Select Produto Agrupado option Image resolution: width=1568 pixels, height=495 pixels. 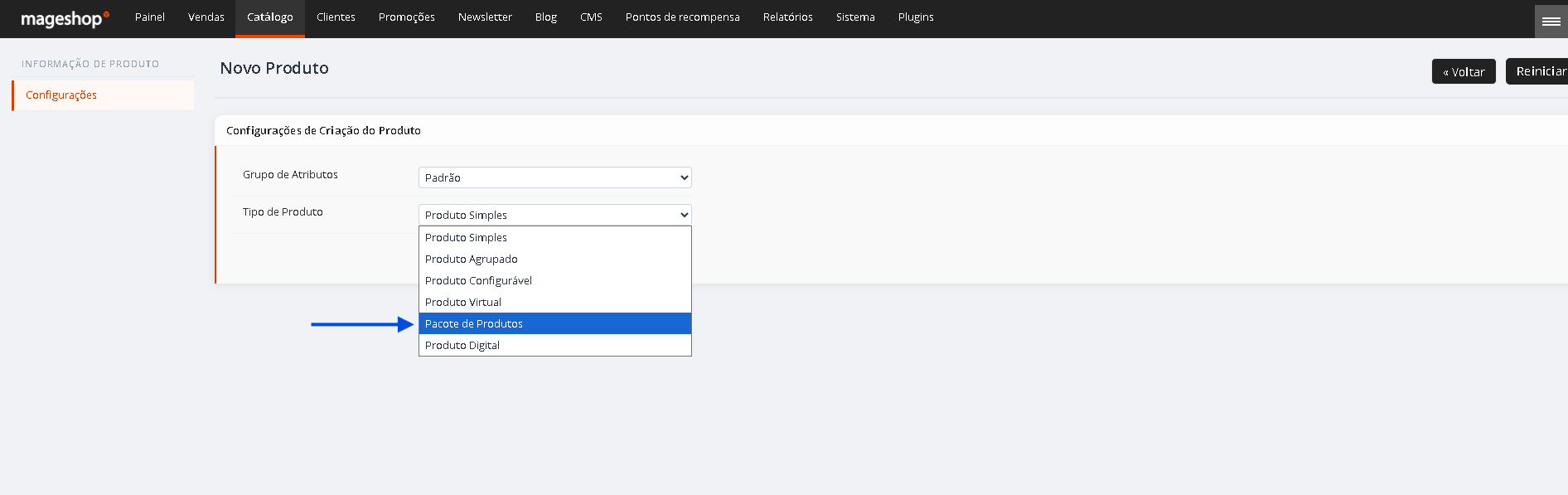pyautogui.click(x=554, y=259)
